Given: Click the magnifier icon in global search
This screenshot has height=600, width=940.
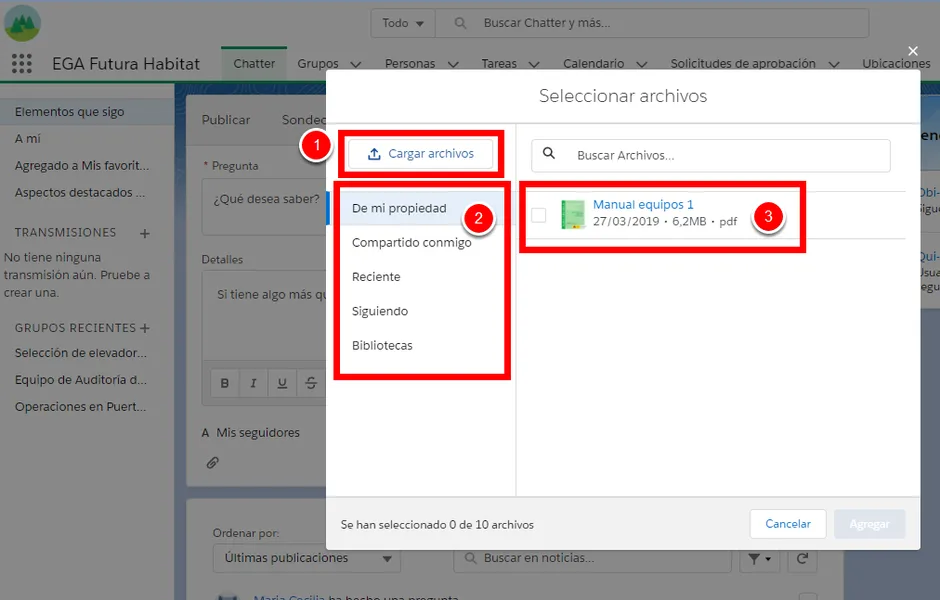Looking at the screenshot, I should (460, 23).
